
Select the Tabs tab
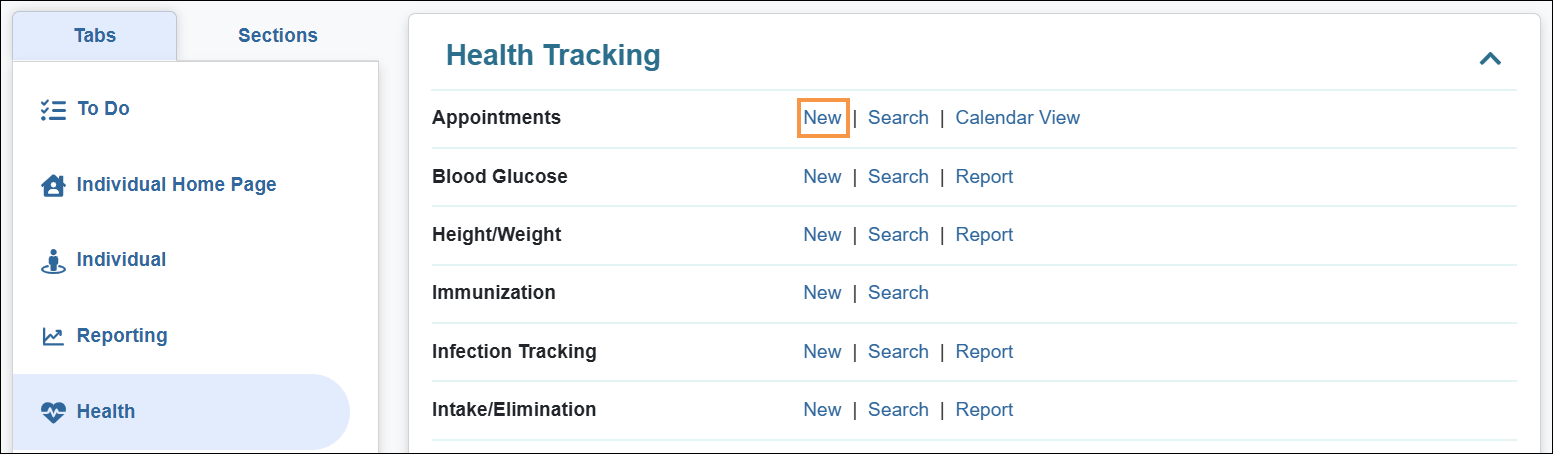click(95, 36)
